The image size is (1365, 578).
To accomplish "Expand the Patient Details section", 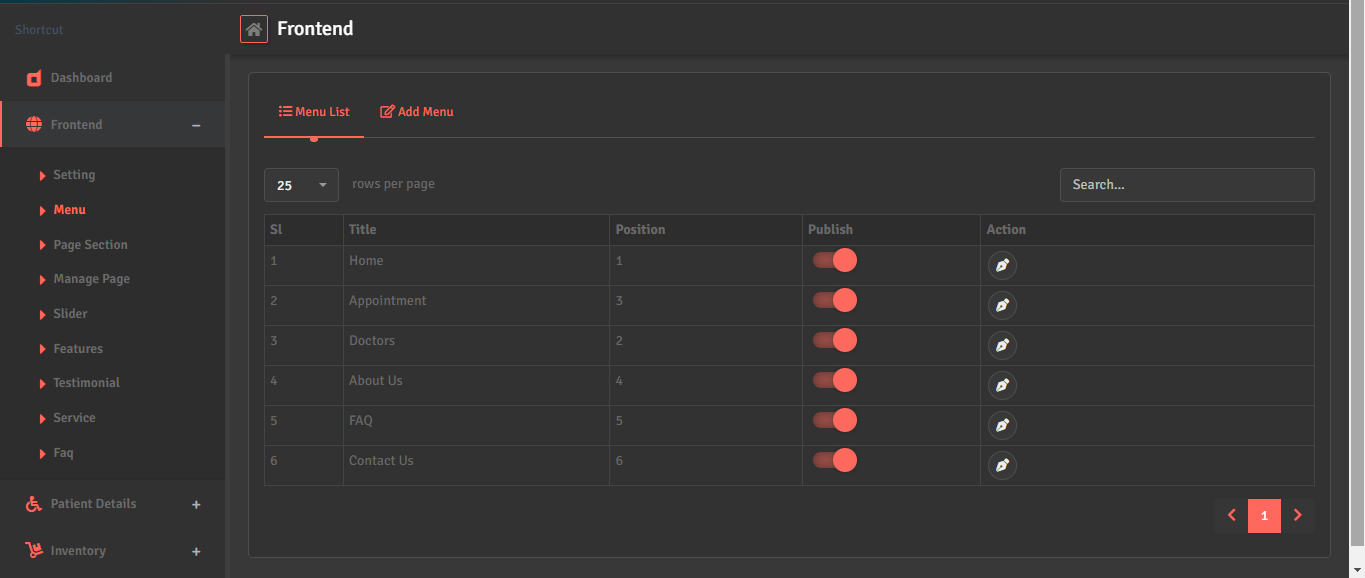I will 196,504.
